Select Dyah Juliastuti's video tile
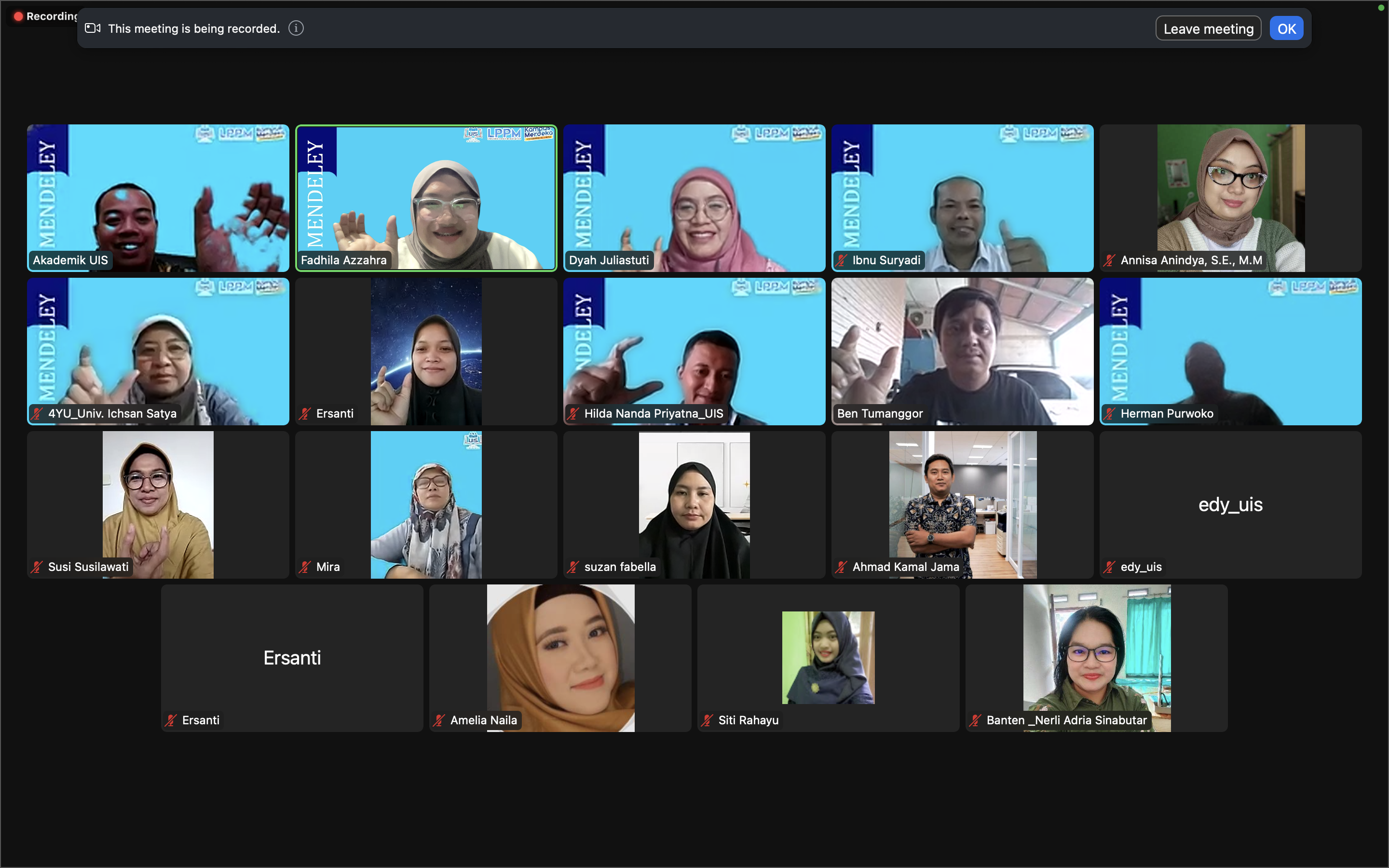The image size is (1389, 868). 694,198
